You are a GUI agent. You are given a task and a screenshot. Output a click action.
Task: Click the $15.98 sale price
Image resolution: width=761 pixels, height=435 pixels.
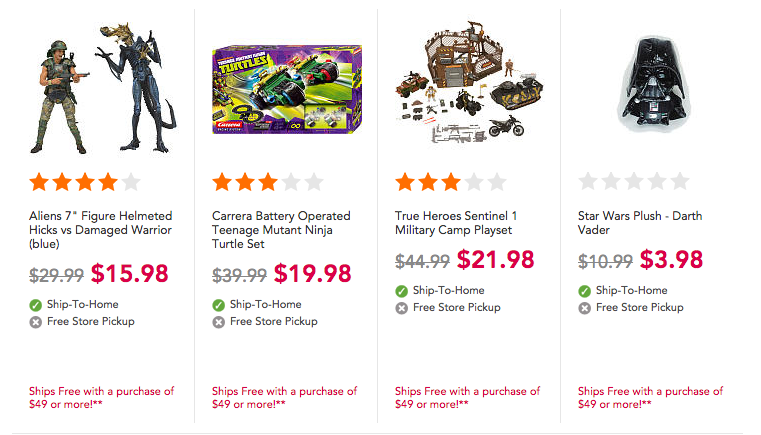130,273
